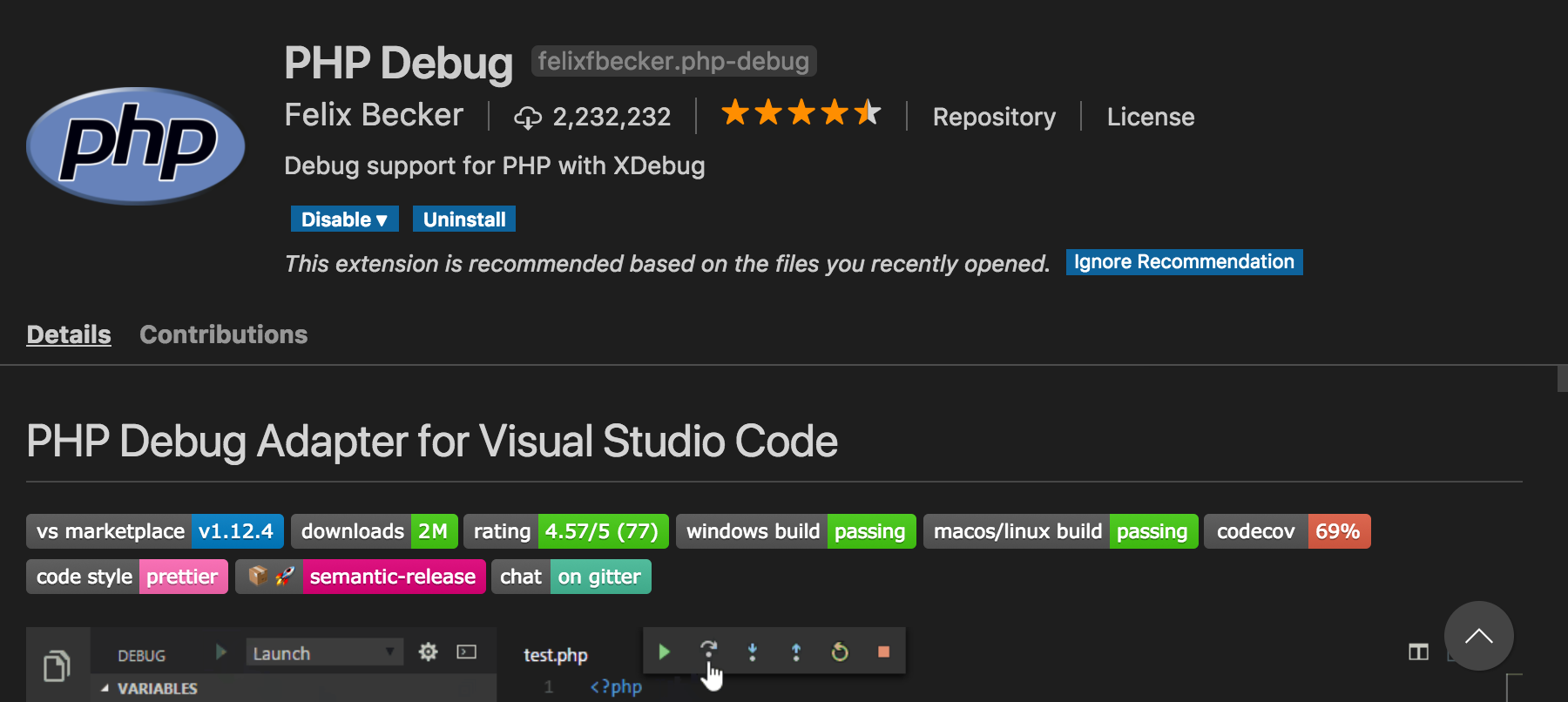Click the <?php code on line 1
The width and height of the screenshot is (1568, 702).
coord(616,686)
